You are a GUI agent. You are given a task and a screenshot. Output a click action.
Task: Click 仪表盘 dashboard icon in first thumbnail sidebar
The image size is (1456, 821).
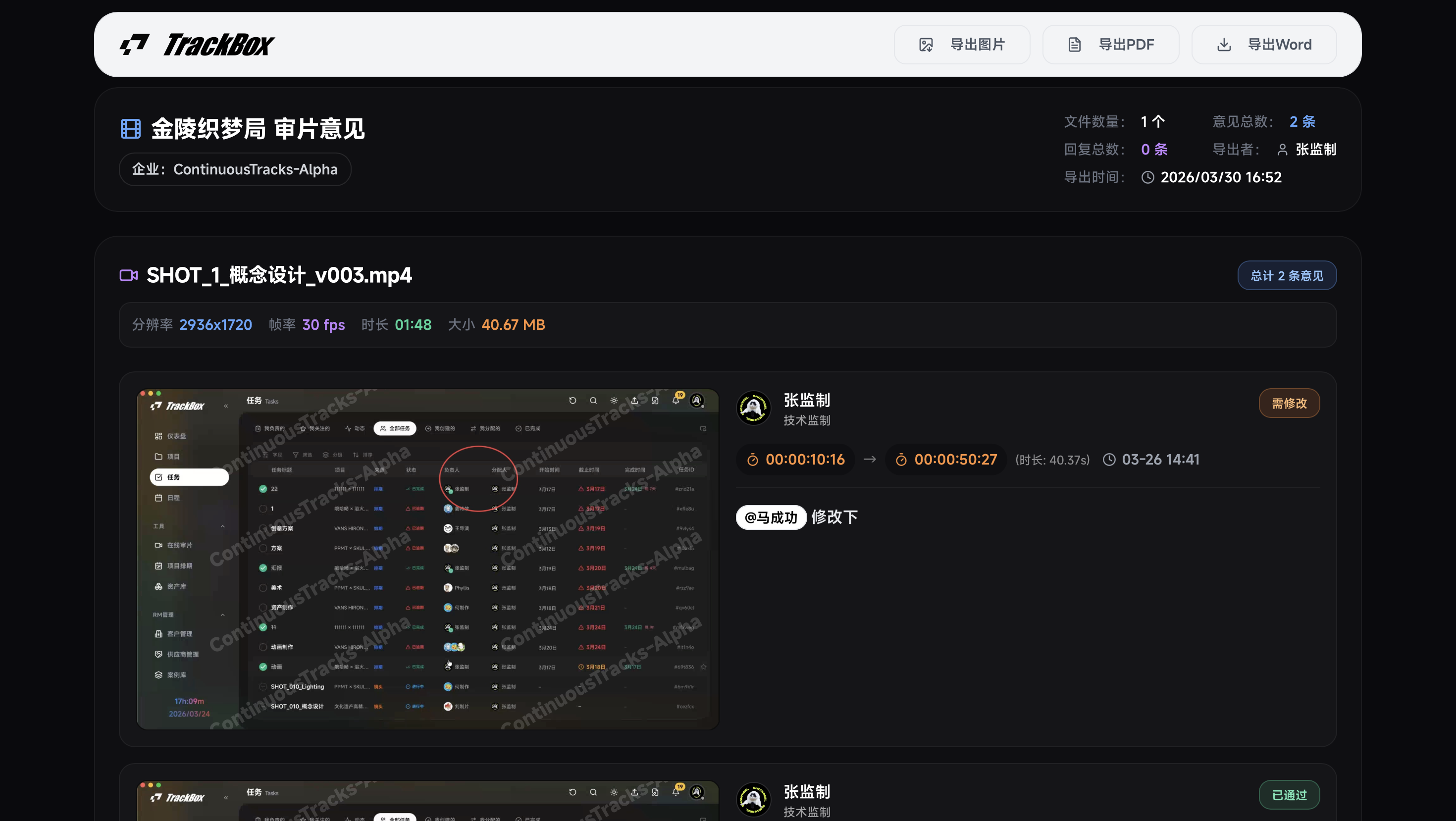pyautogui.click(x=158, y=436)
